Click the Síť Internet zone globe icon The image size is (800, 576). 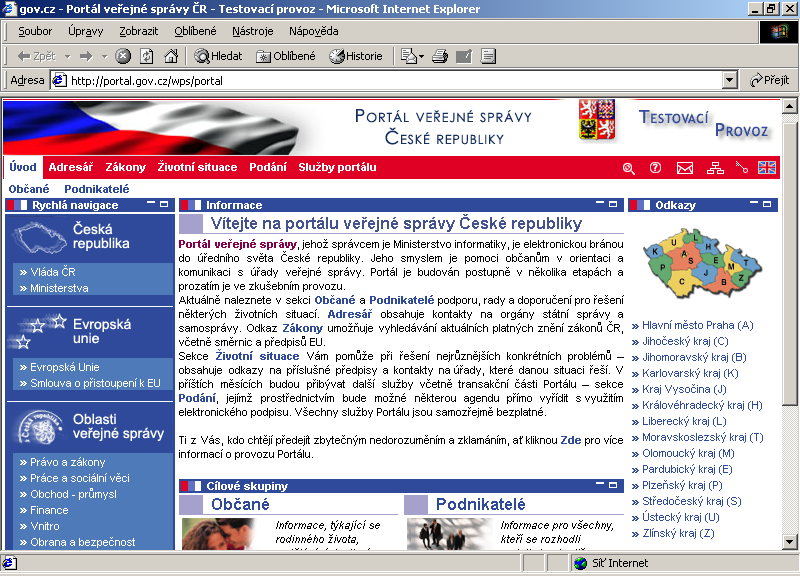pos(580,563)
